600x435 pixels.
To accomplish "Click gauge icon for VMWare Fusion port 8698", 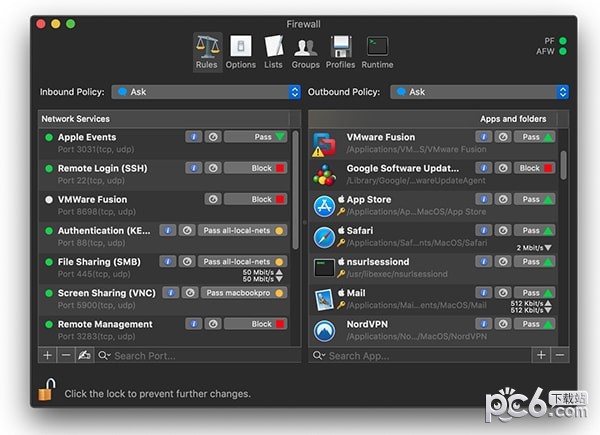I will pos(213,199).
